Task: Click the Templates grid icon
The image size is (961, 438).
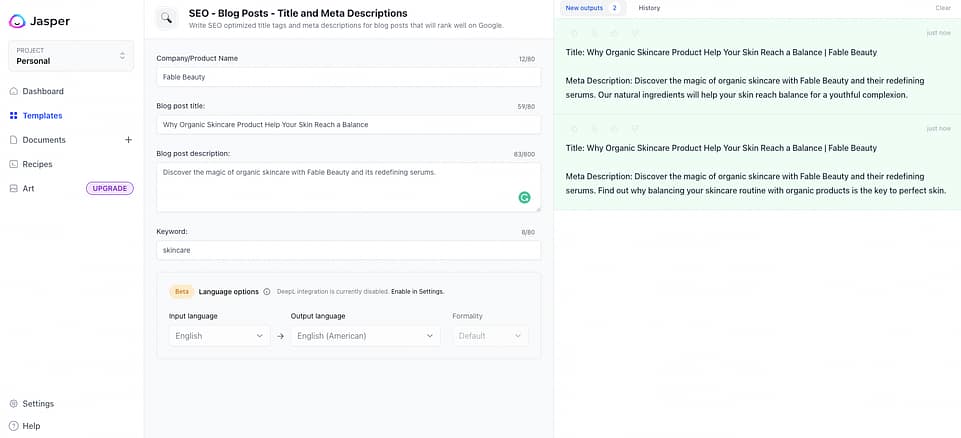Action: [x=13, y=116]
